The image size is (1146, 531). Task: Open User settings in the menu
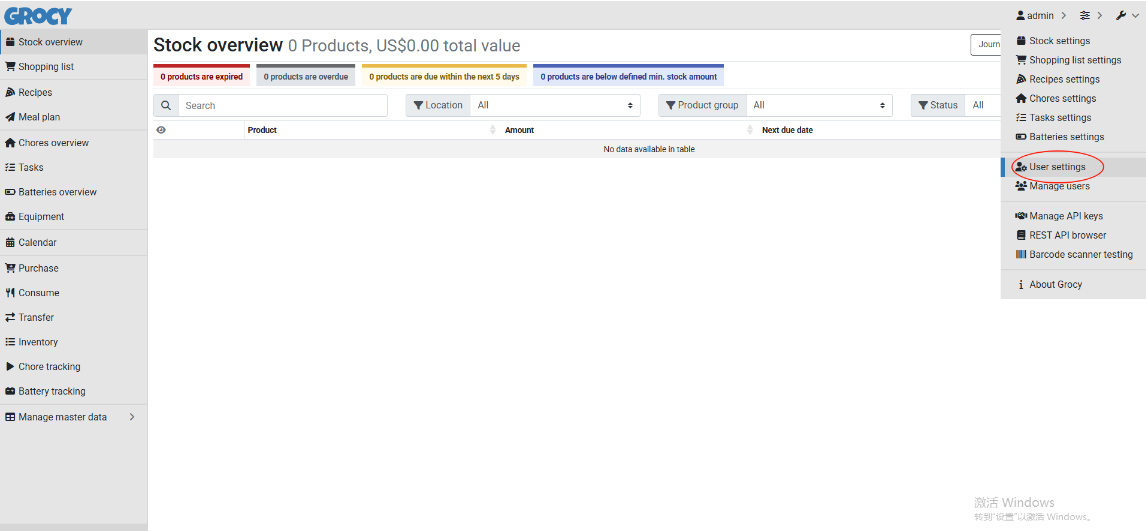point(1057,167)
